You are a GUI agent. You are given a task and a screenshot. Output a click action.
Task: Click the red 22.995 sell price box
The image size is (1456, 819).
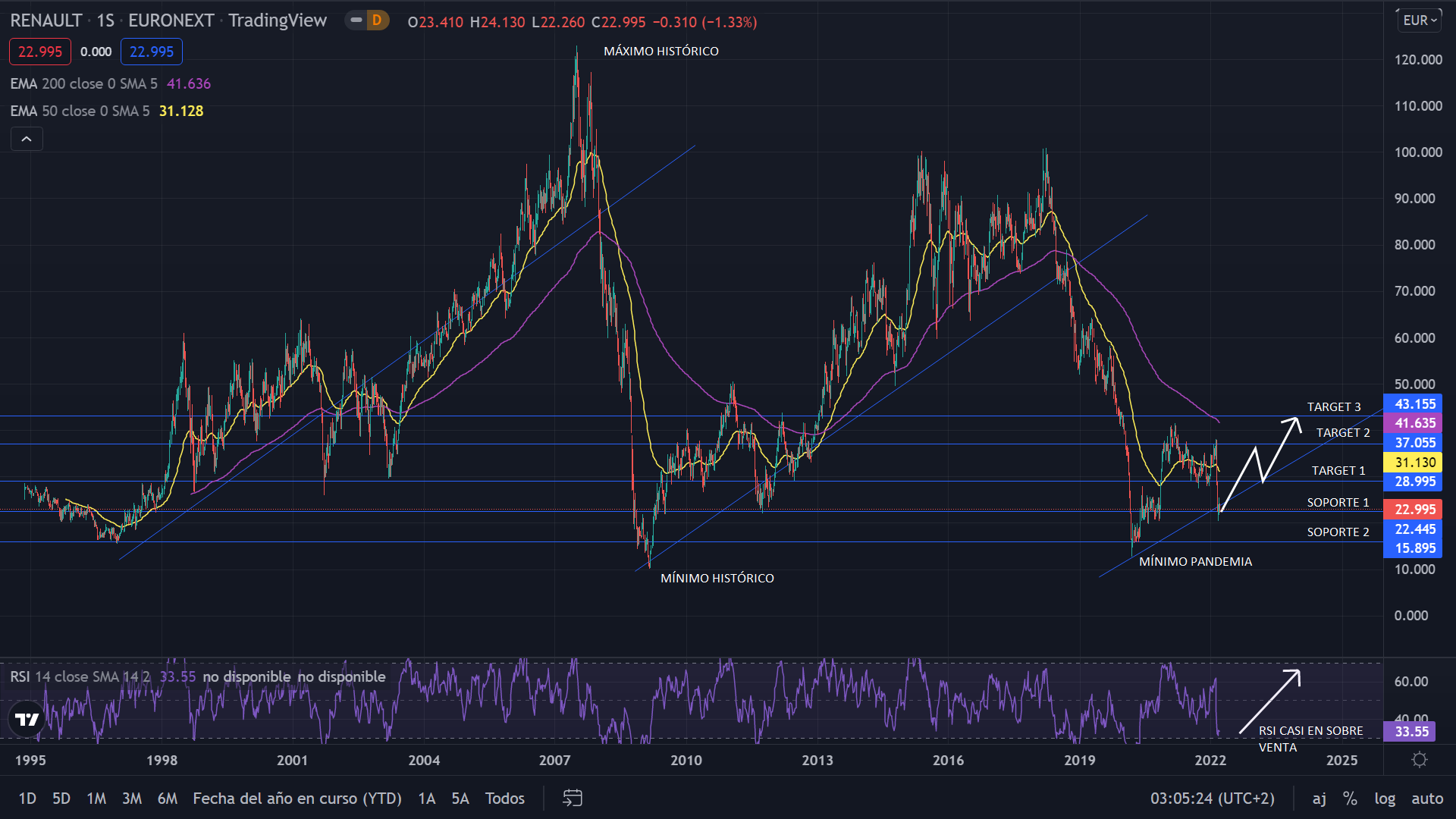tap(40, 52)
